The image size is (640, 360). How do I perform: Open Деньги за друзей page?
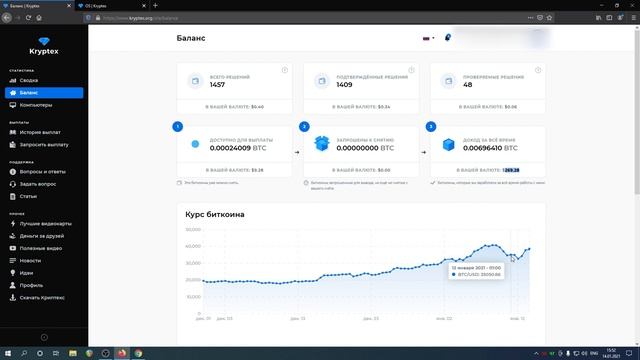click(36, 236)
